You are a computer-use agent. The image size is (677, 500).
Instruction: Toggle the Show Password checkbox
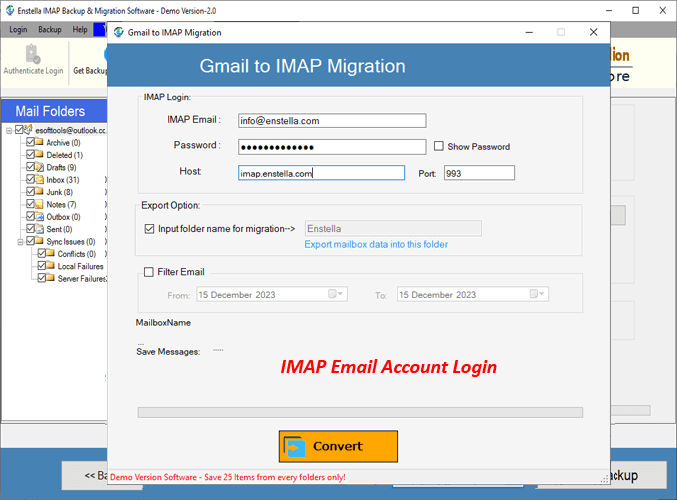(x=439, y=146)
